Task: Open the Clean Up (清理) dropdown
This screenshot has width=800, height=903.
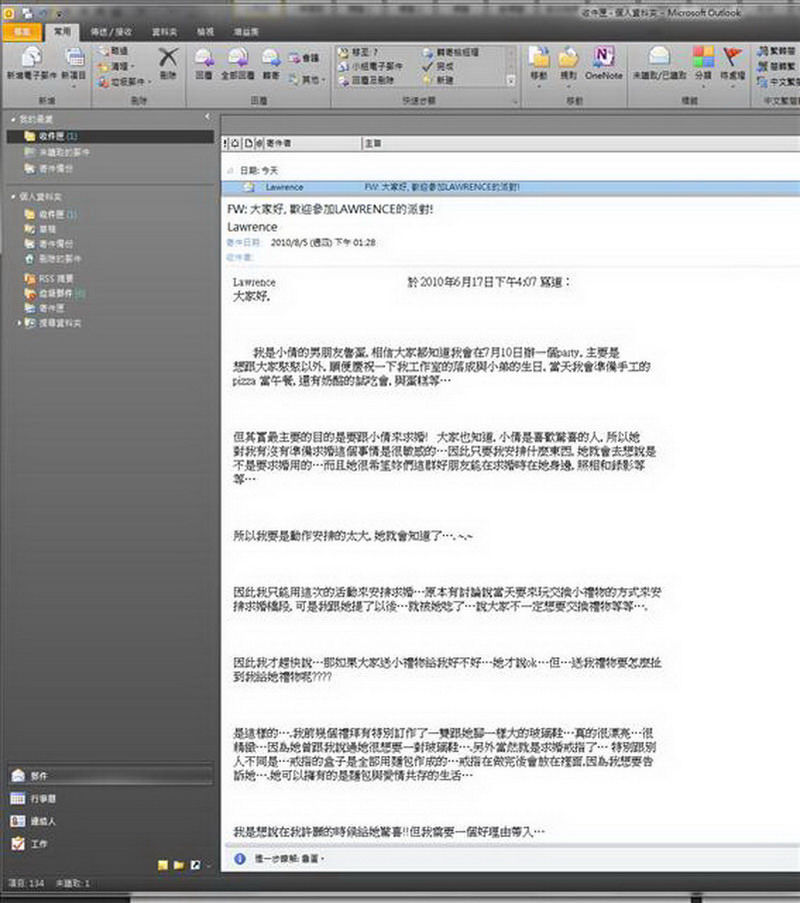Action: (116, 67)
